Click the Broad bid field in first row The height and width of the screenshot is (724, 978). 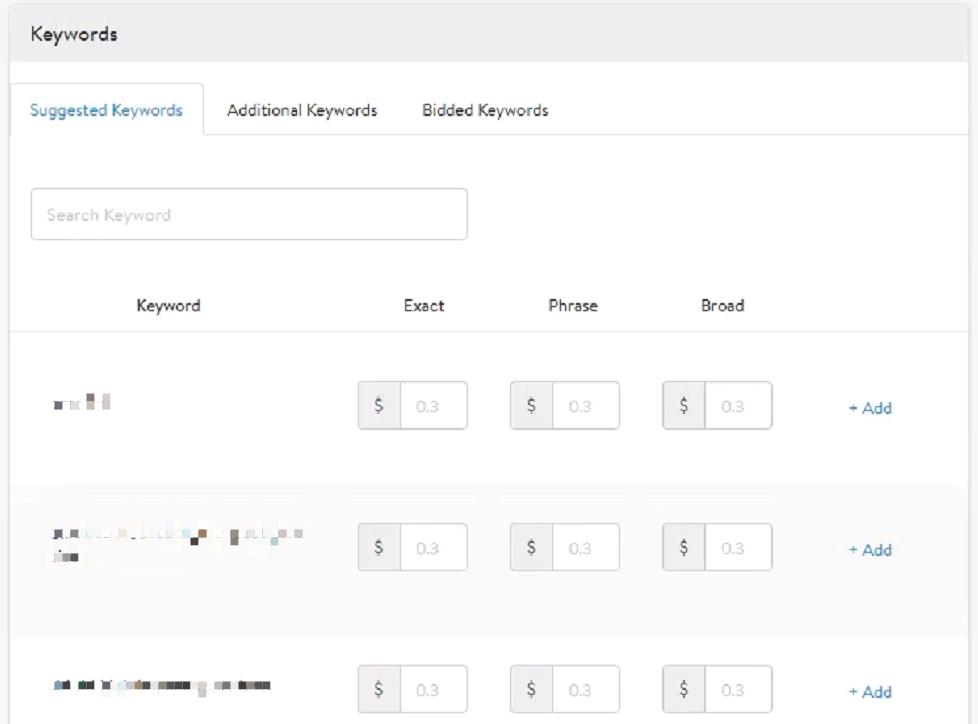click(737, 406)
